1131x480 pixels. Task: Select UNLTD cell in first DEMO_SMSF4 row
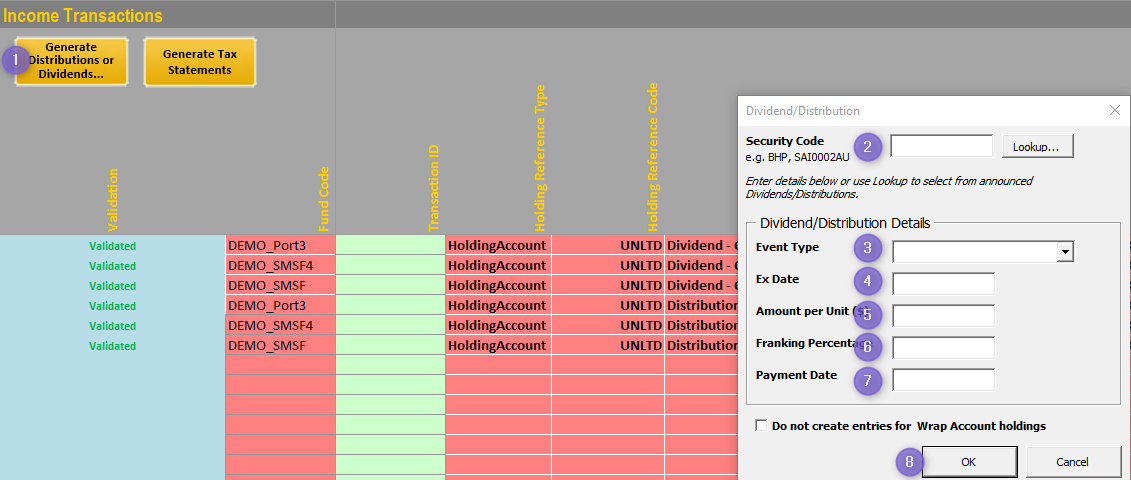[x=608, y=265]
